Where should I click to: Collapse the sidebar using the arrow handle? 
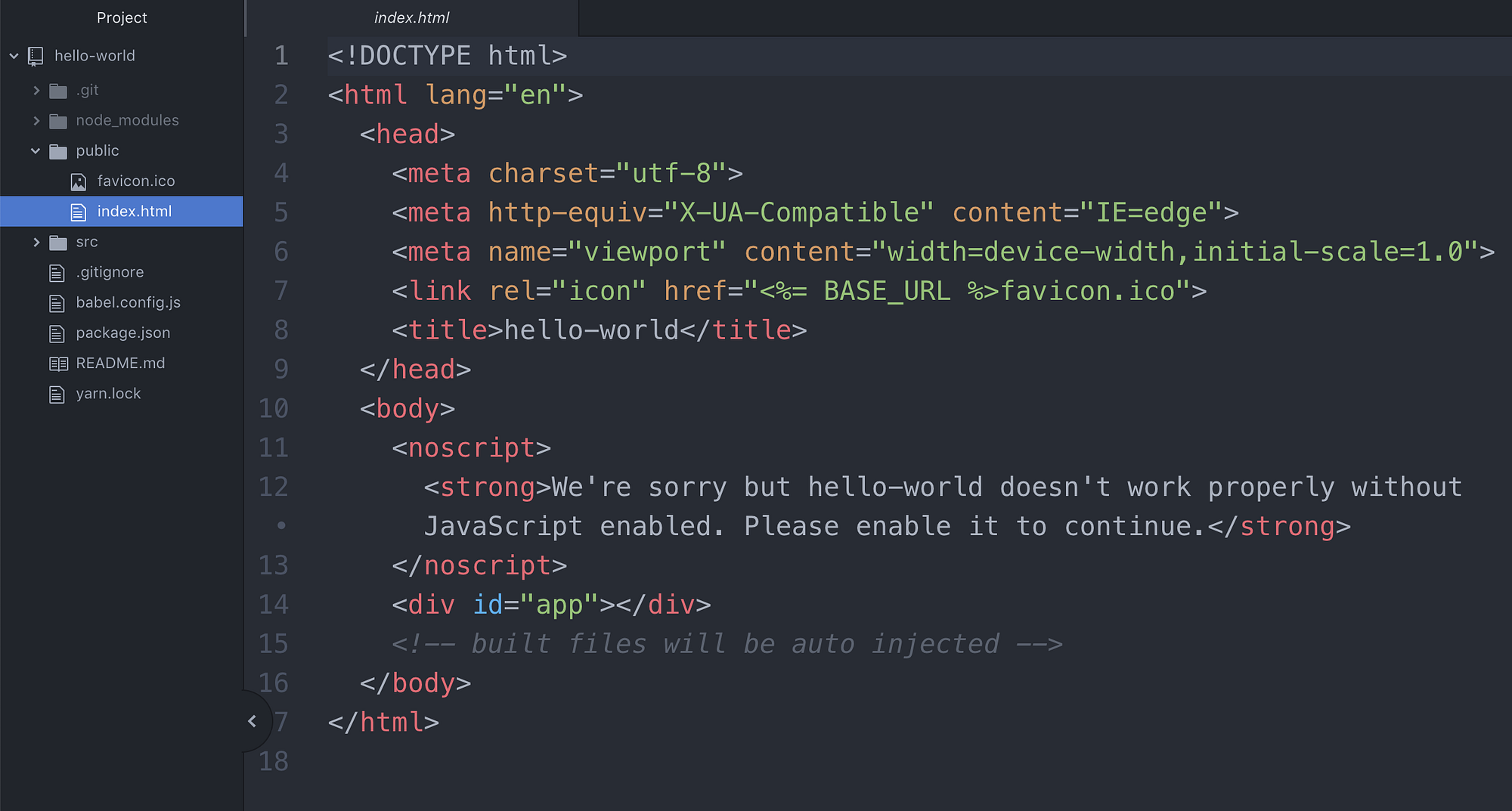coord(253,720)
